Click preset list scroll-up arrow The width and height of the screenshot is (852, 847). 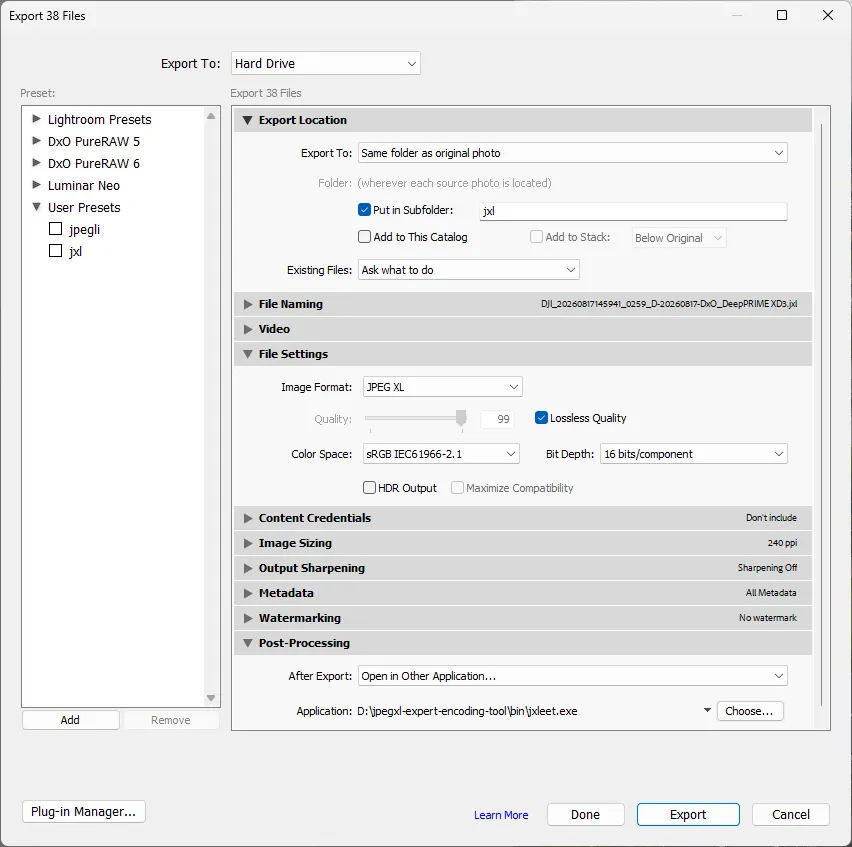(211, 116)
